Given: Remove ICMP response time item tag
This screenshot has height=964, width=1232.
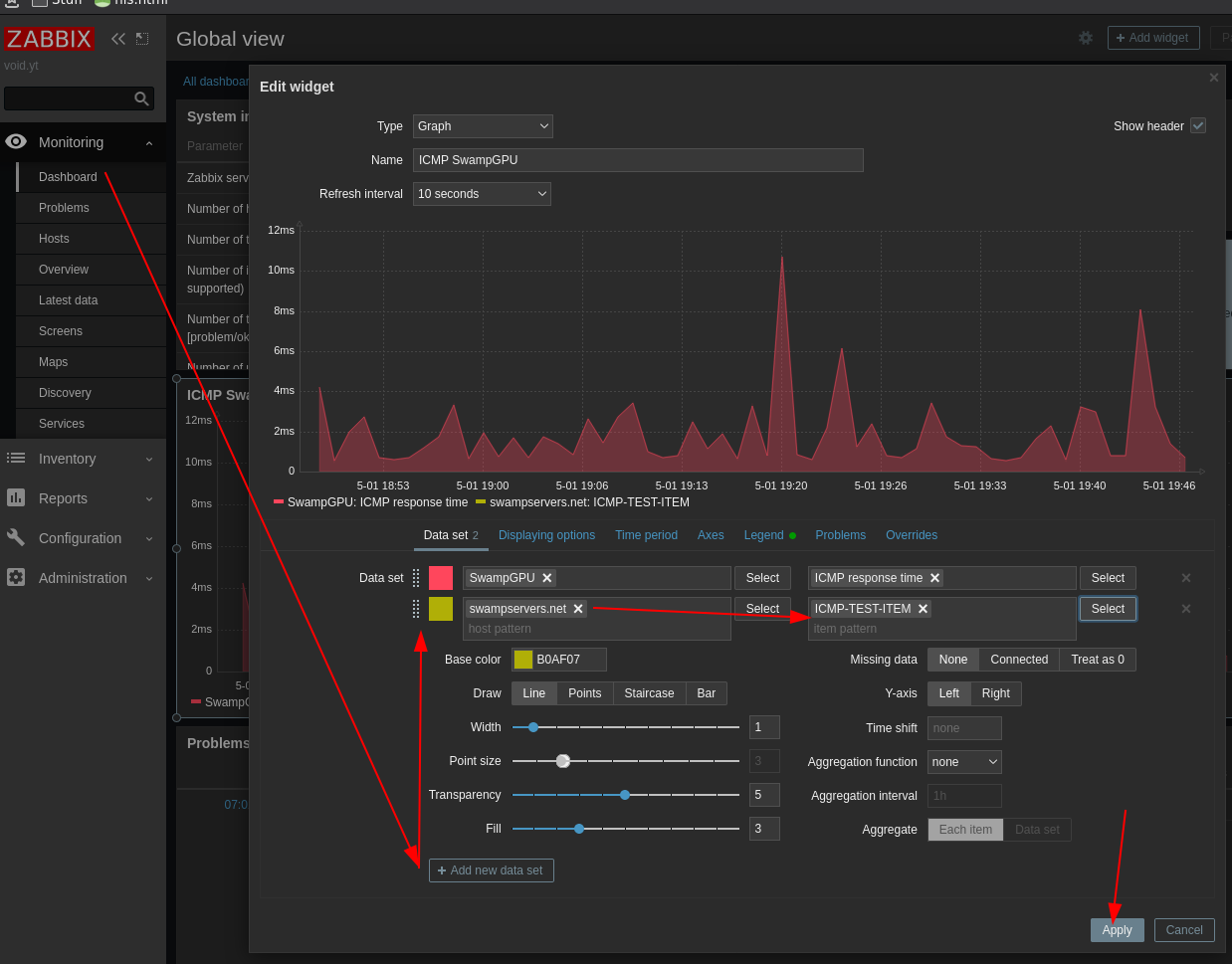Looking at the screenshot, I should point(934,578).
